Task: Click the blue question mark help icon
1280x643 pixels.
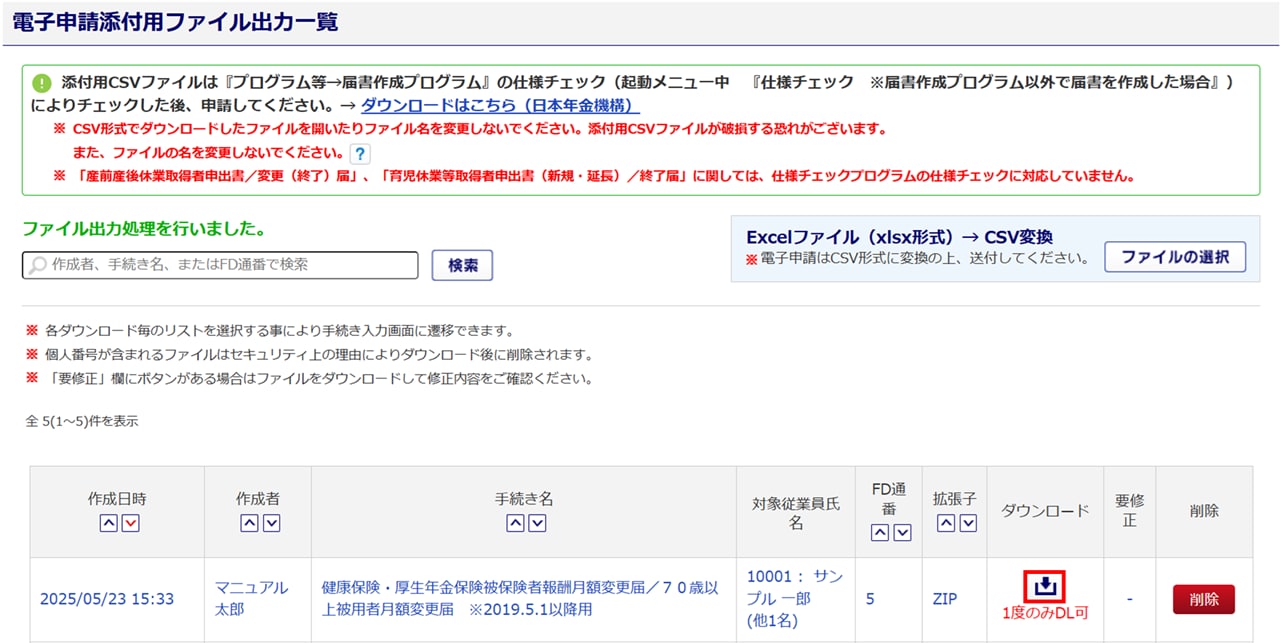Action: click(x=360, y=153)
